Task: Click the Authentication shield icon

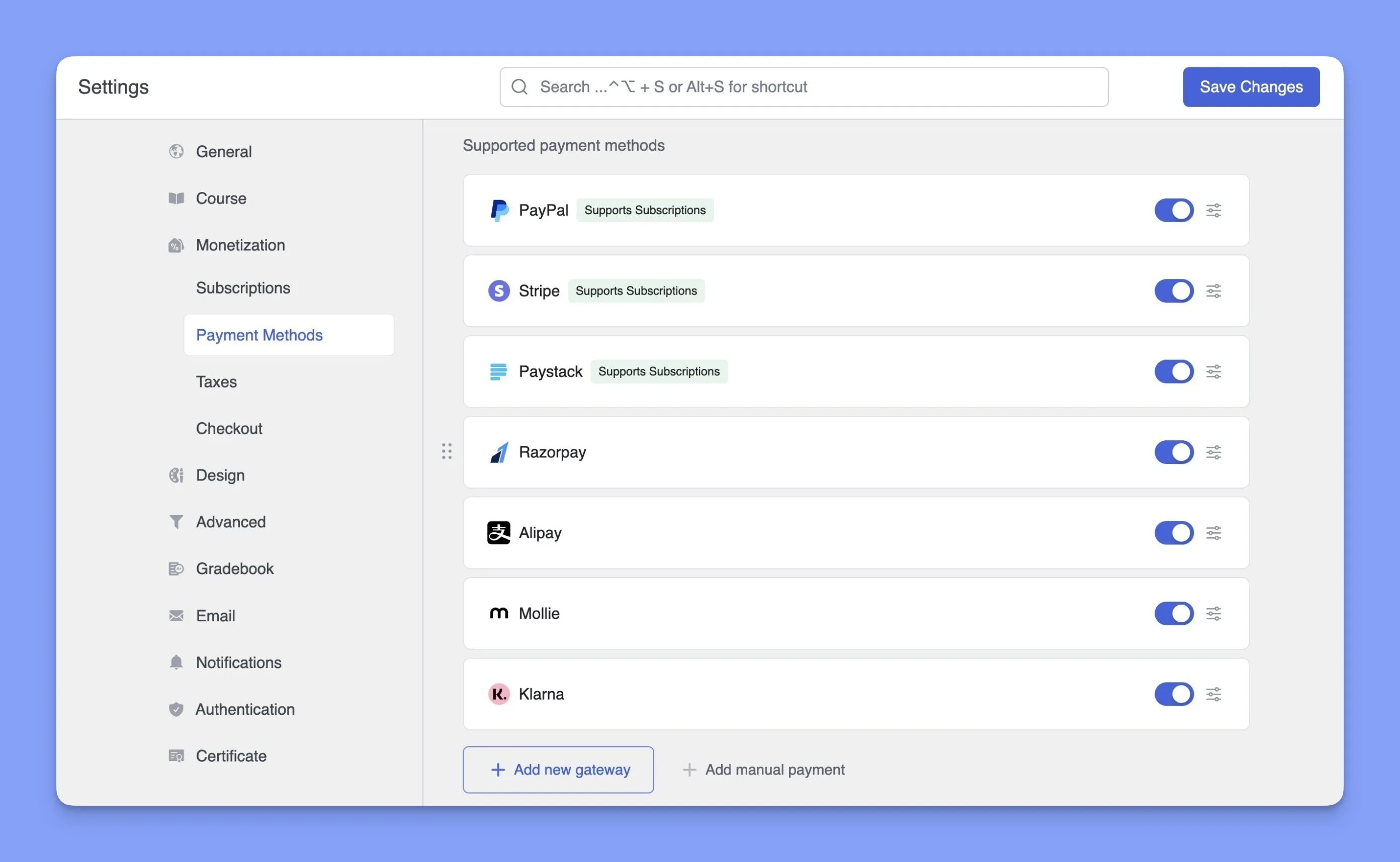Action: (x=176, y=709)
